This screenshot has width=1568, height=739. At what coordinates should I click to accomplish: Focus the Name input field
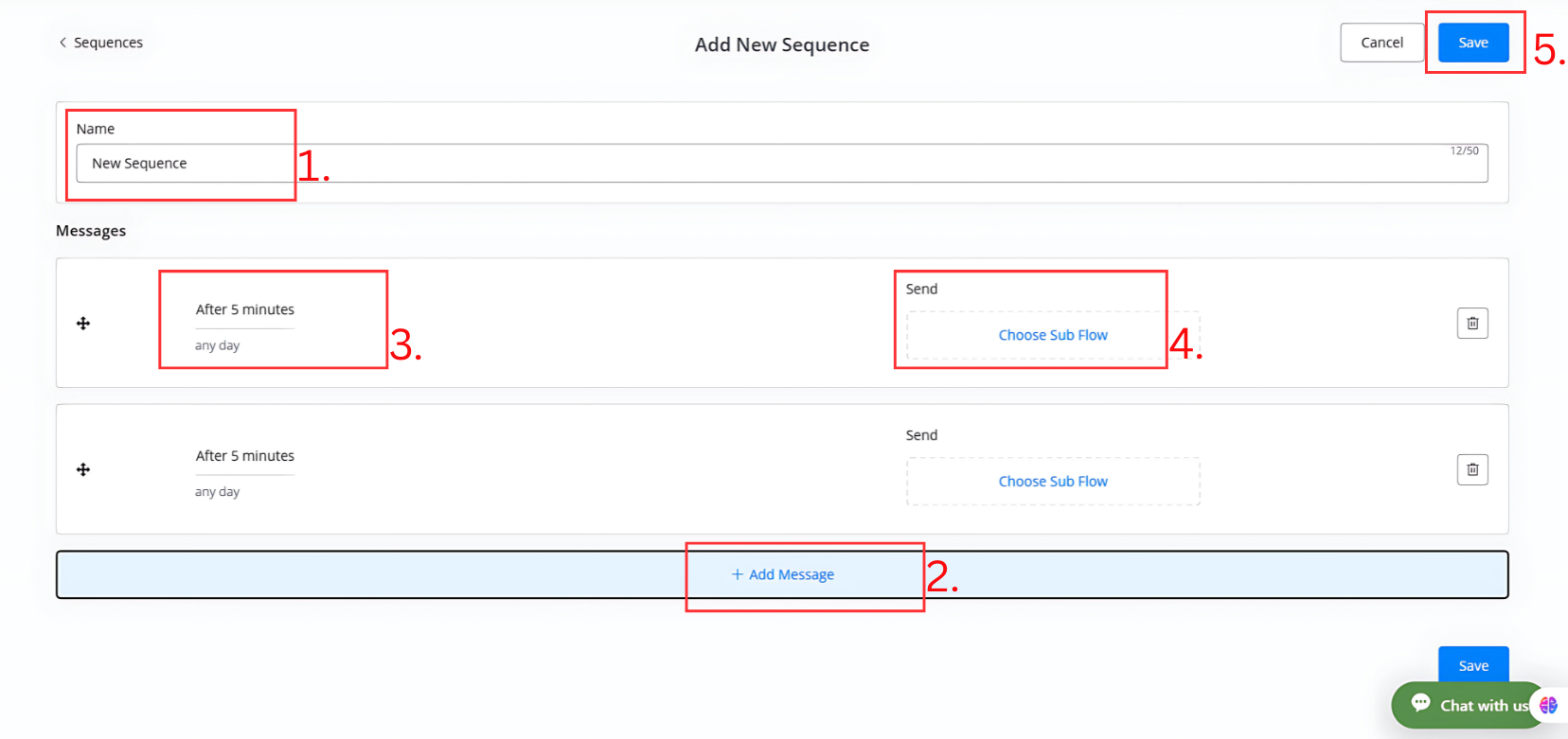[781, 164]
